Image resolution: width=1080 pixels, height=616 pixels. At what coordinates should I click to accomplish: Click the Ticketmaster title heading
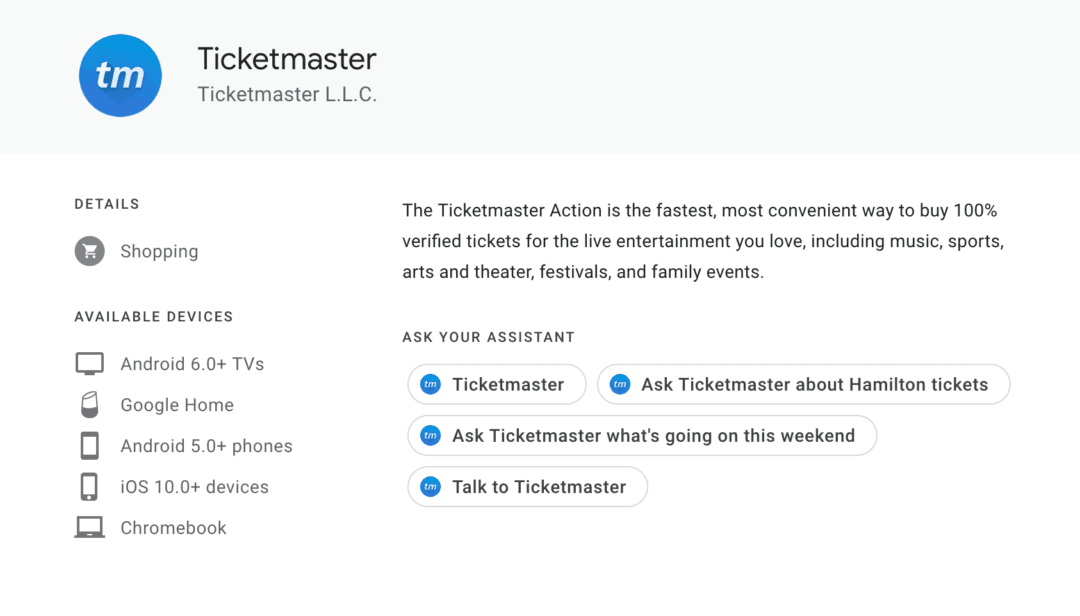pyautogui.click(x=287, y=59)
